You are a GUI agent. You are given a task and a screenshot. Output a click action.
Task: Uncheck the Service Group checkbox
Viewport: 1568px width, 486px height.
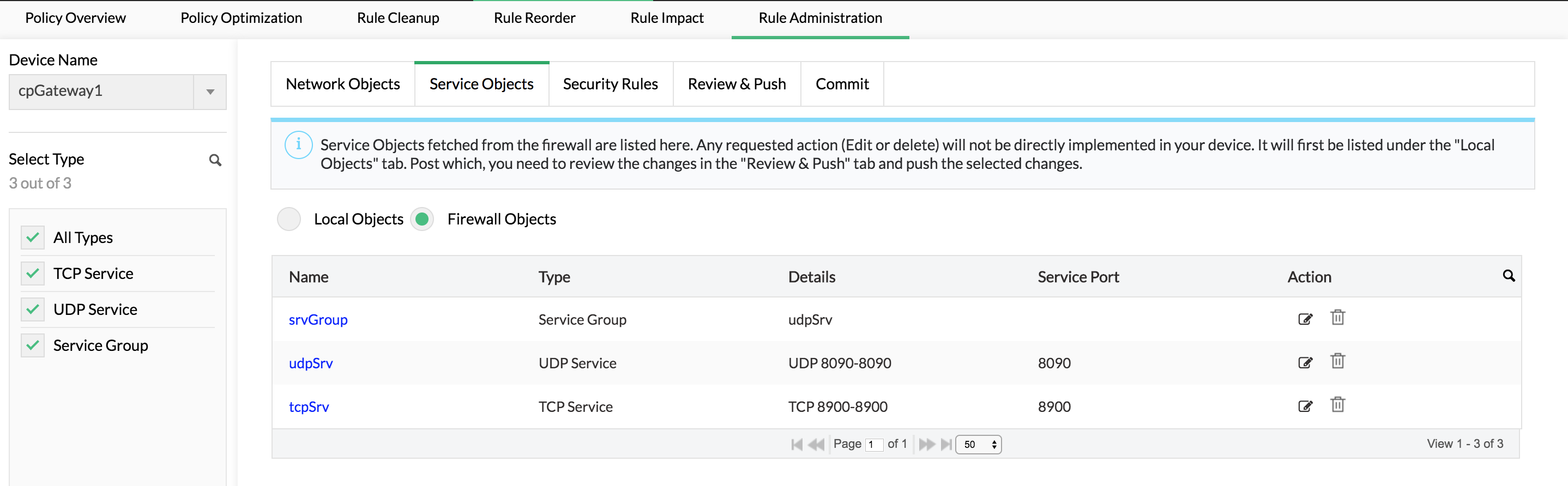click(x=33, y=345)
